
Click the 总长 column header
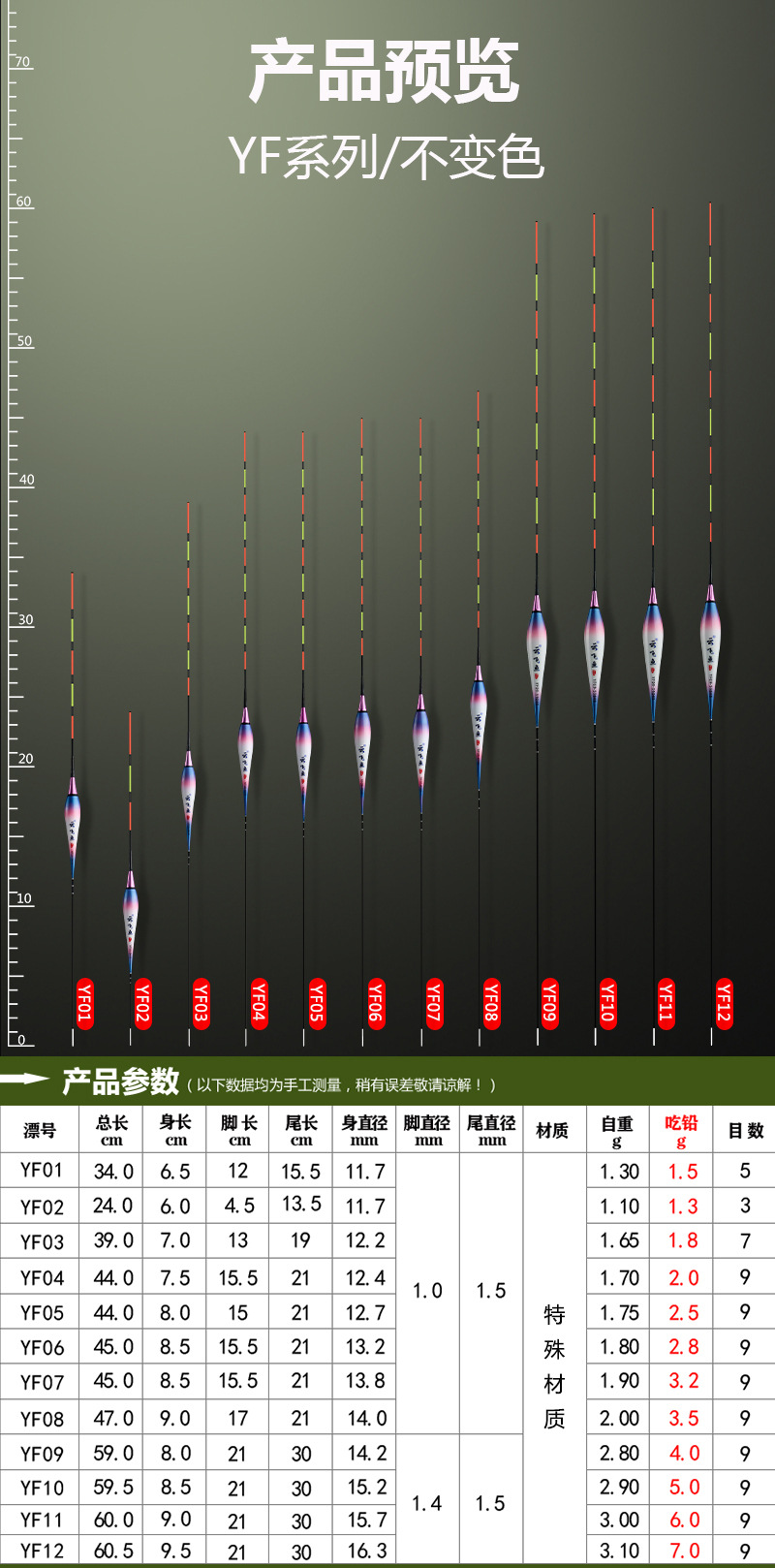tap(112, 1130)
